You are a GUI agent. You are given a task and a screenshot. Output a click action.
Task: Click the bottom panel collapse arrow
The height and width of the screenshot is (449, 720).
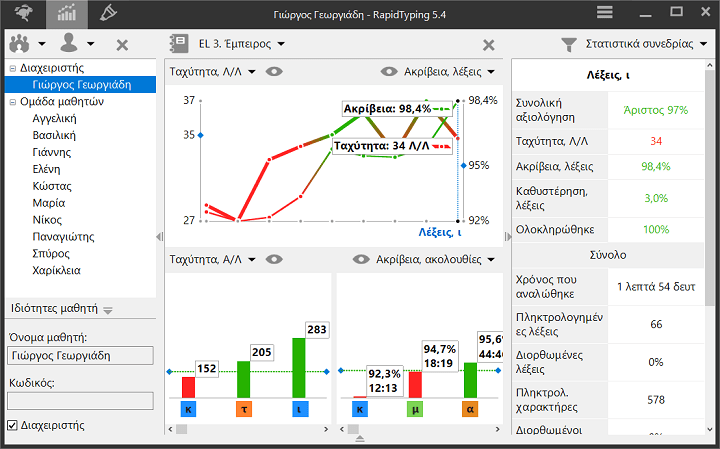(x=360, y=438)
